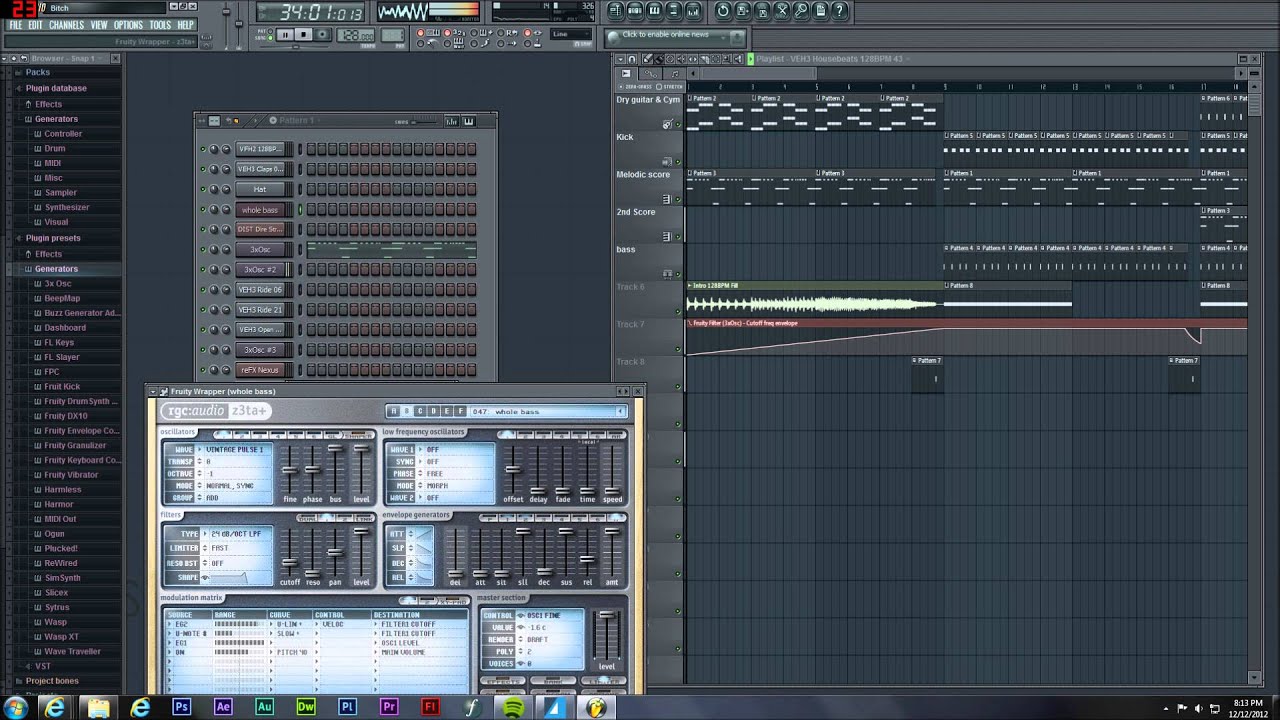1280x720 pixels.
Task: Mute the reFX Nexus channel LED
Action: pyautogui.click(x=202, y=370)
